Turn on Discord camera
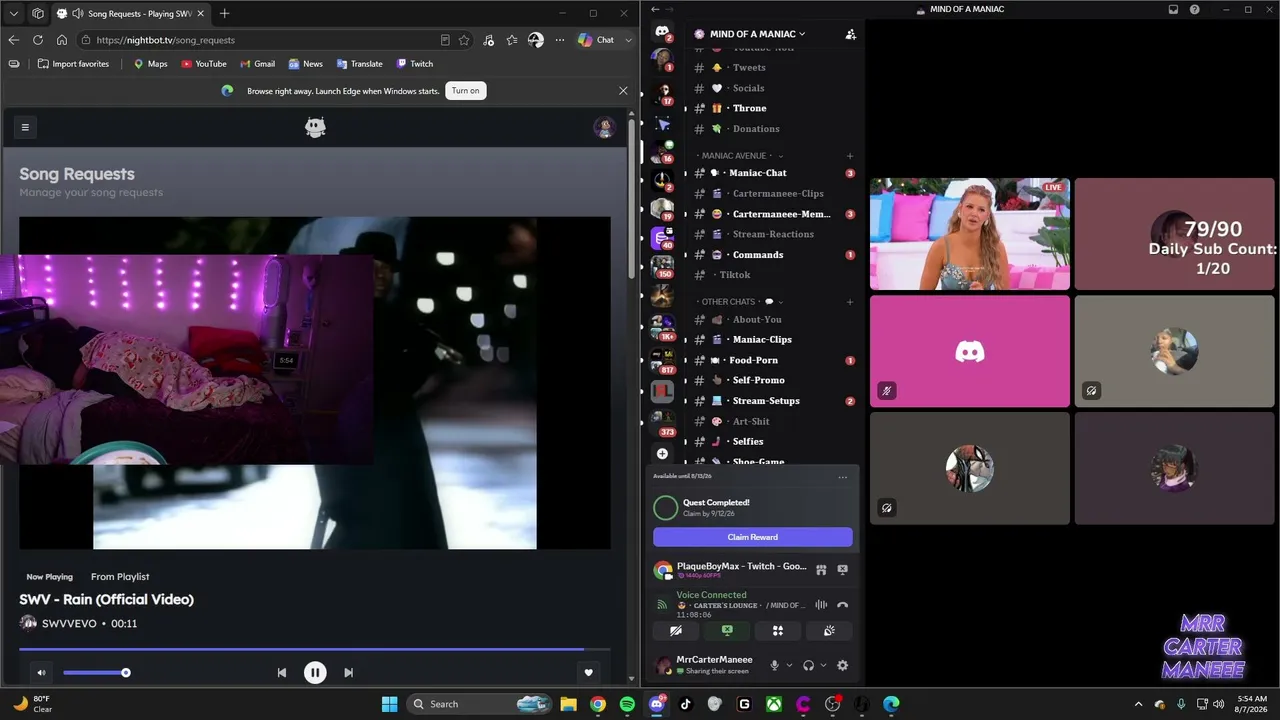 pos(676,631)
